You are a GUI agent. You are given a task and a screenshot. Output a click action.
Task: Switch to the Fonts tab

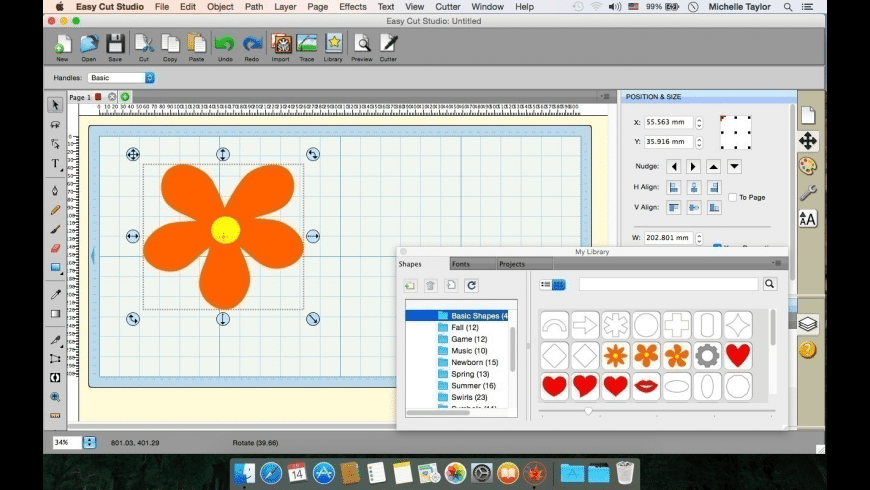point(460,264)
